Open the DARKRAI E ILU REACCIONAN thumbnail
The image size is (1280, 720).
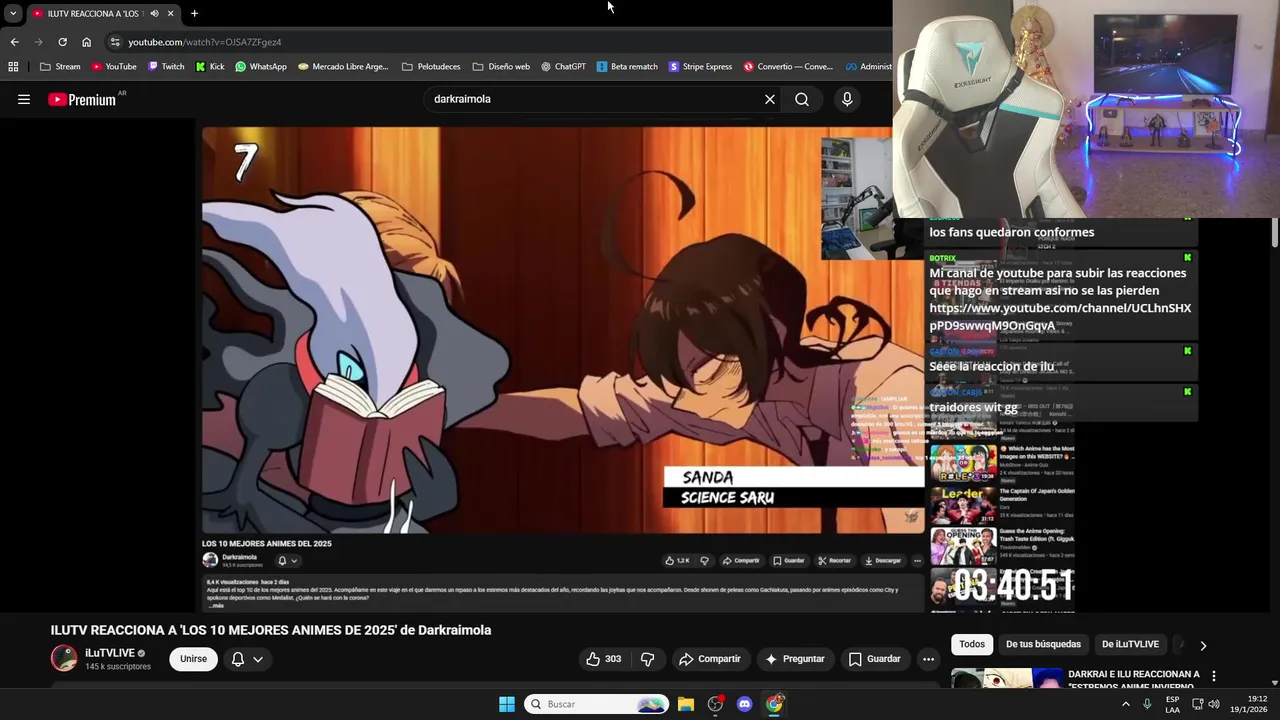1006,678
